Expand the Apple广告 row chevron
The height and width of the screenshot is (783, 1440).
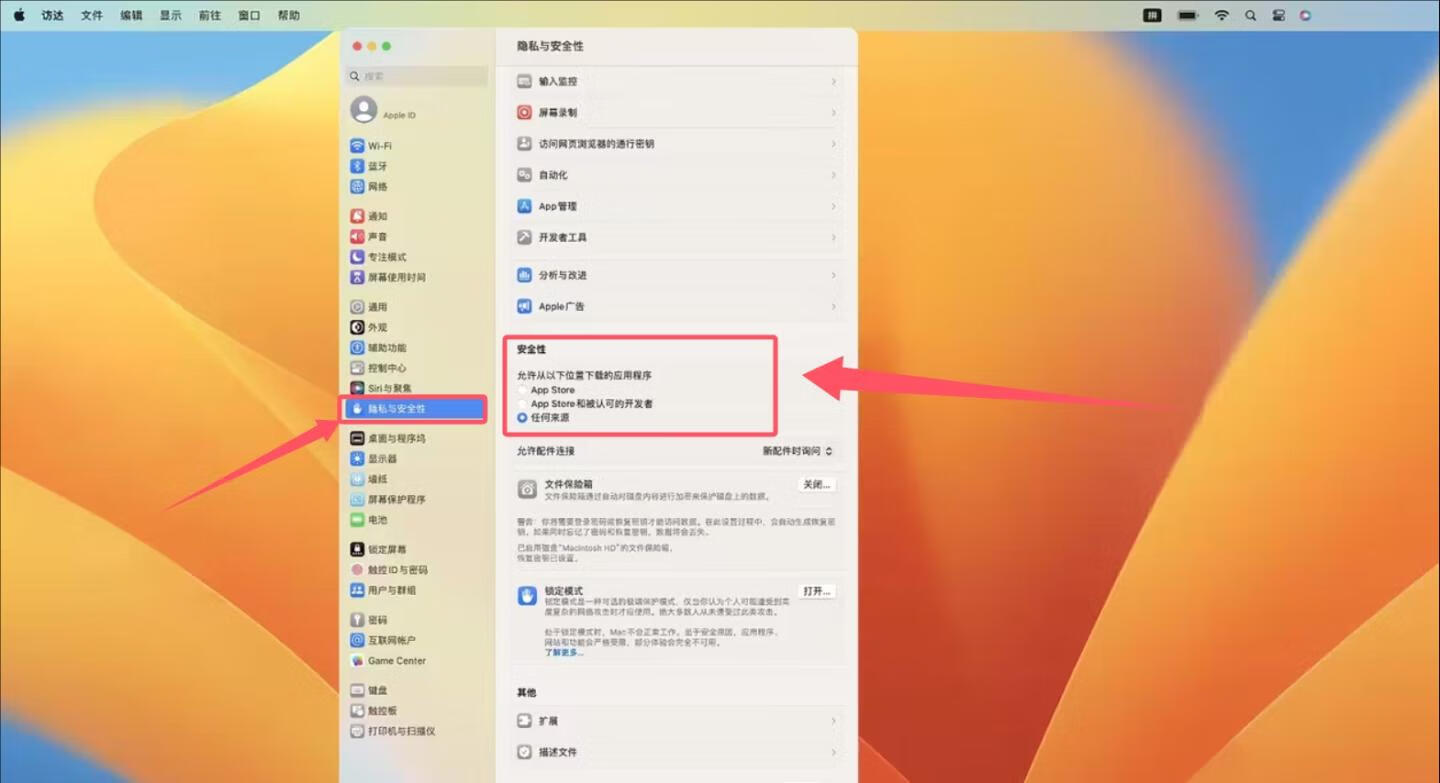[833, 307]
